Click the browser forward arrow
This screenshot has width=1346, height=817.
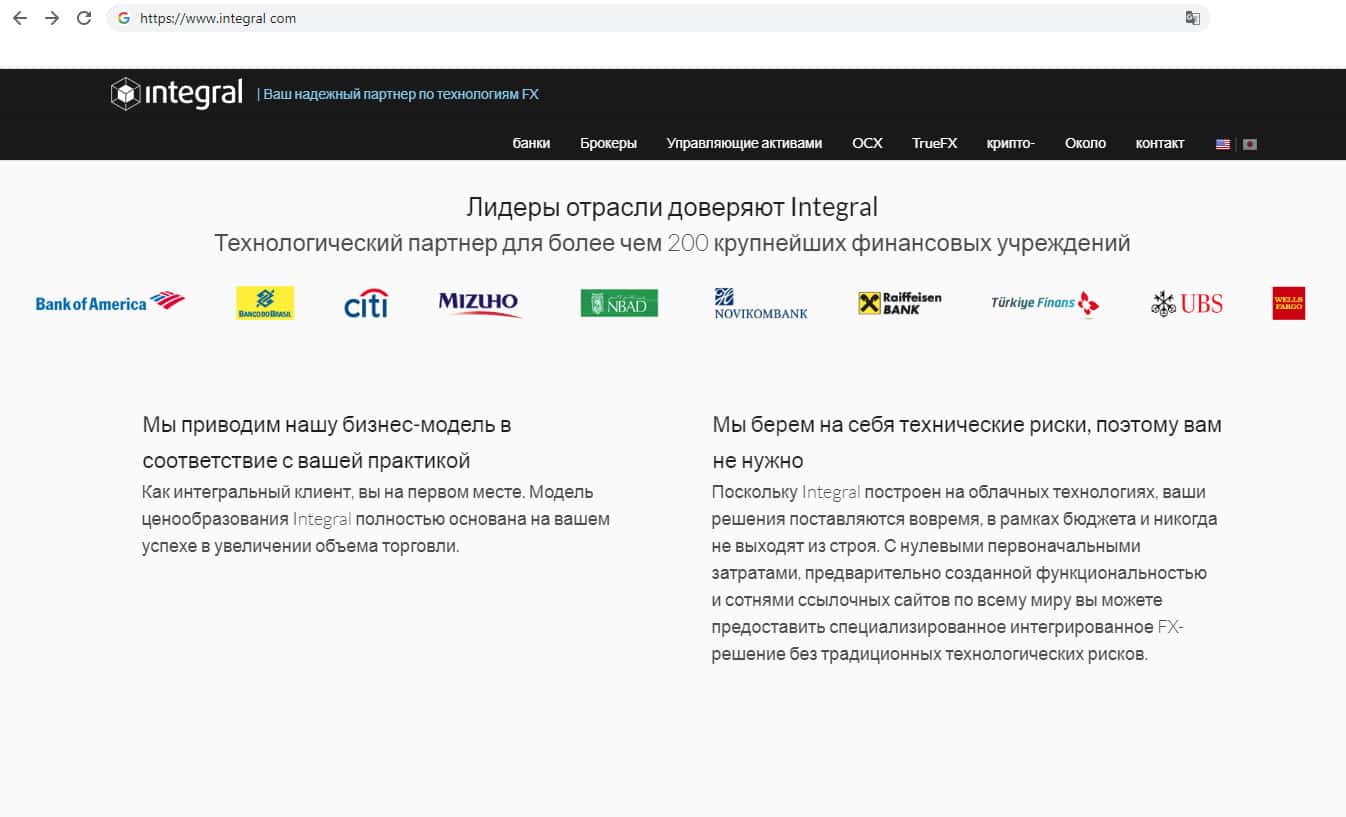52,18
